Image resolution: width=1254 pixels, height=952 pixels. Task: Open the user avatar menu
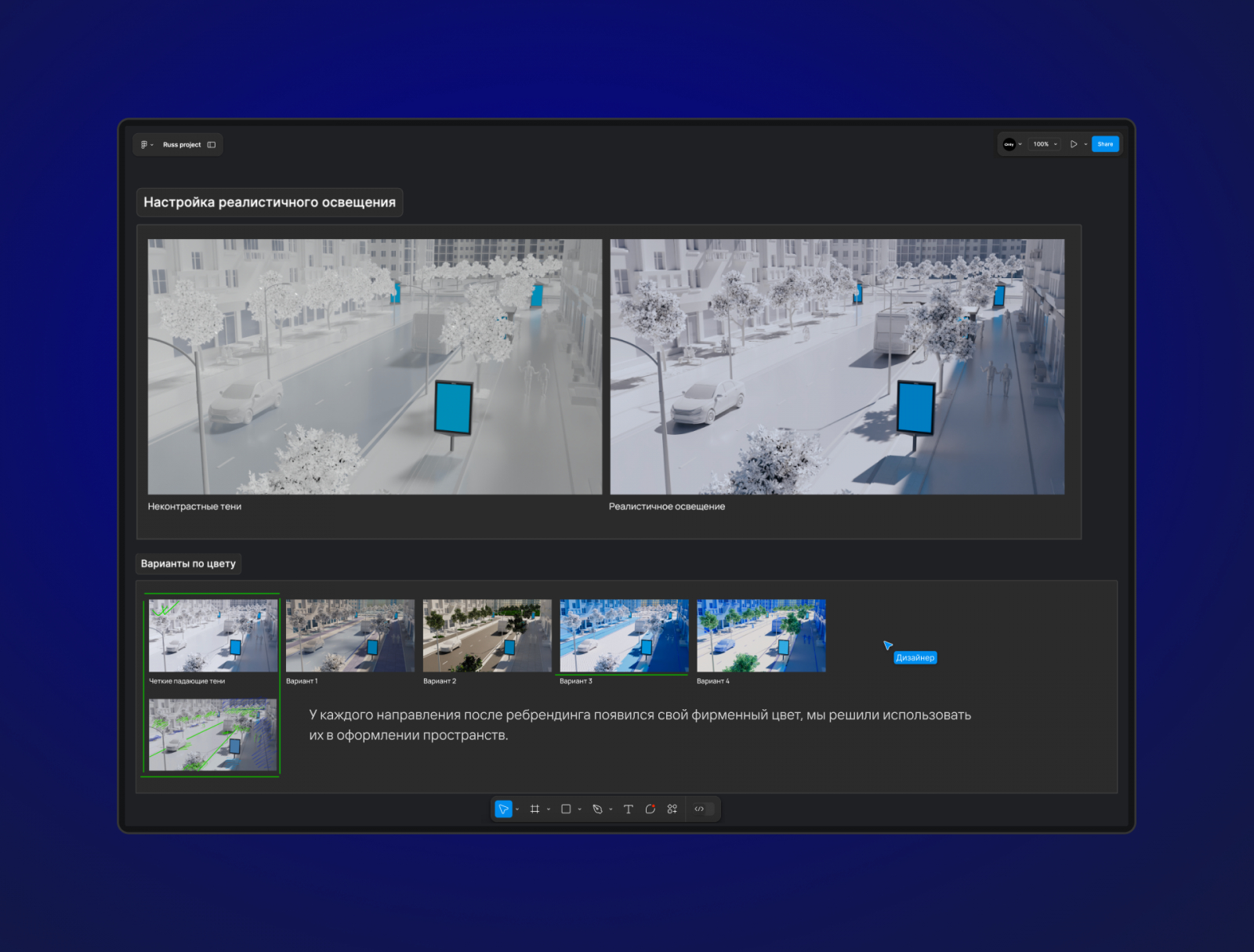[1009, 144]
